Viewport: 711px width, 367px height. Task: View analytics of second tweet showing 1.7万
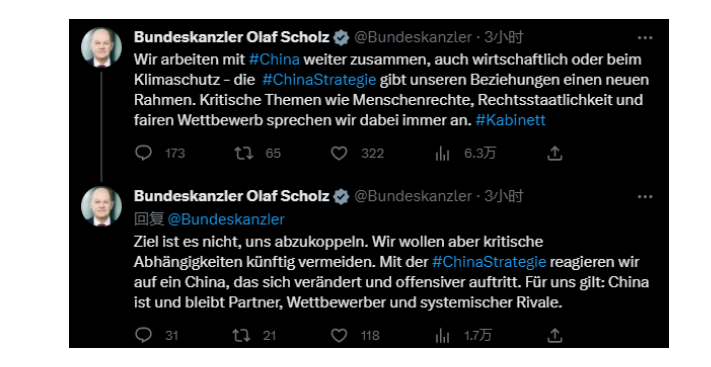click(442, 336)
